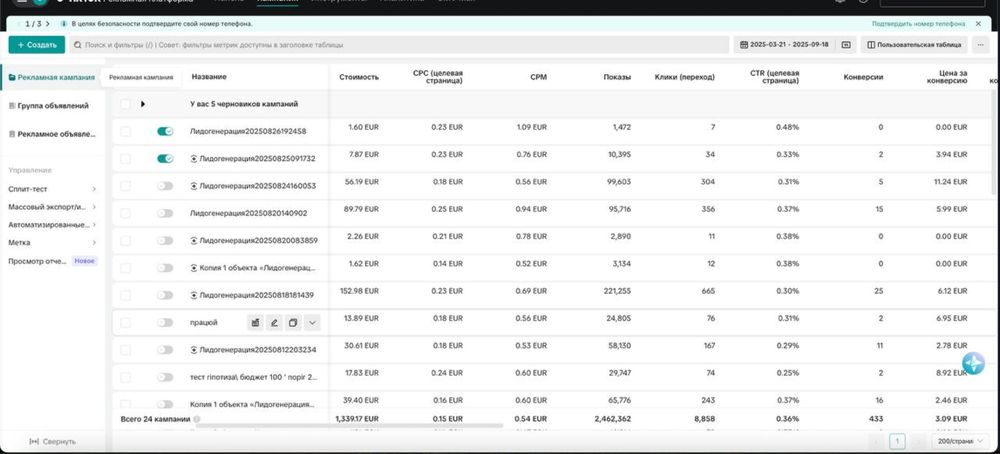Click total cost value 1,339.17 EUR
This screenshot has width=1000, height=454.
coord(357,419)
